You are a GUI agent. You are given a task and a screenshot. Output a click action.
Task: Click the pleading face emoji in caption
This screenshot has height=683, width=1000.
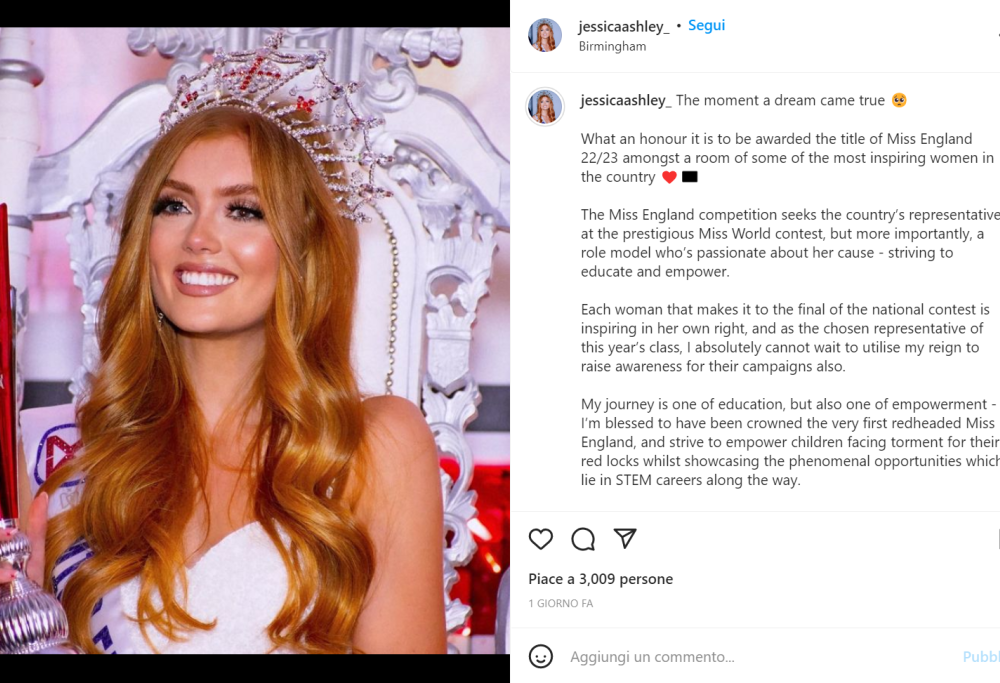899,100
